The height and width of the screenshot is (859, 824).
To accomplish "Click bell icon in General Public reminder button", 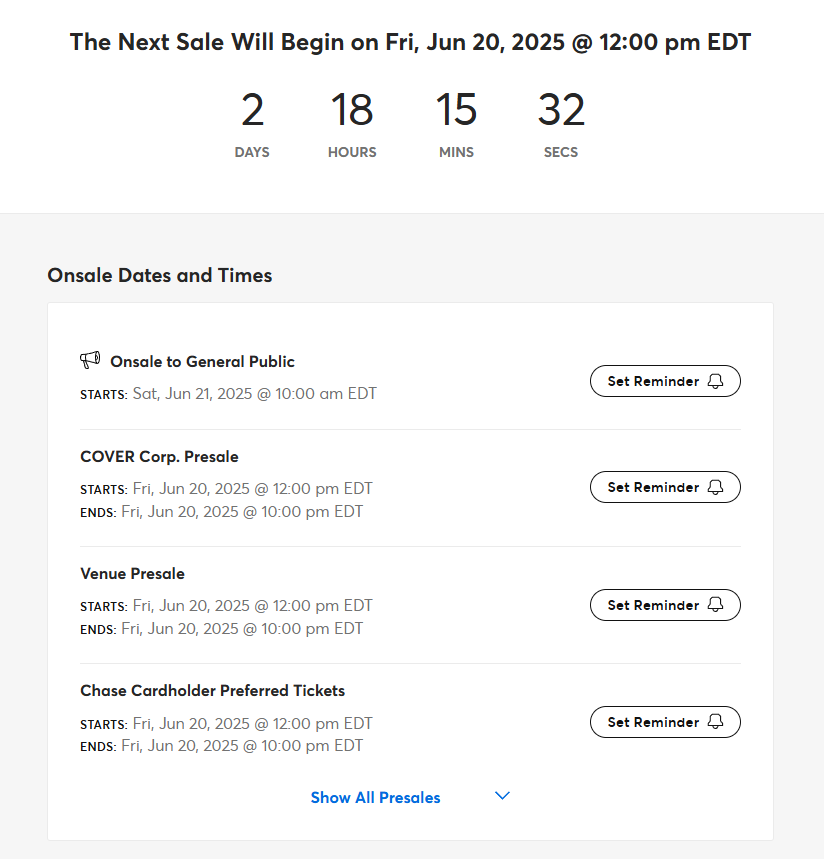I will [716, 381].
